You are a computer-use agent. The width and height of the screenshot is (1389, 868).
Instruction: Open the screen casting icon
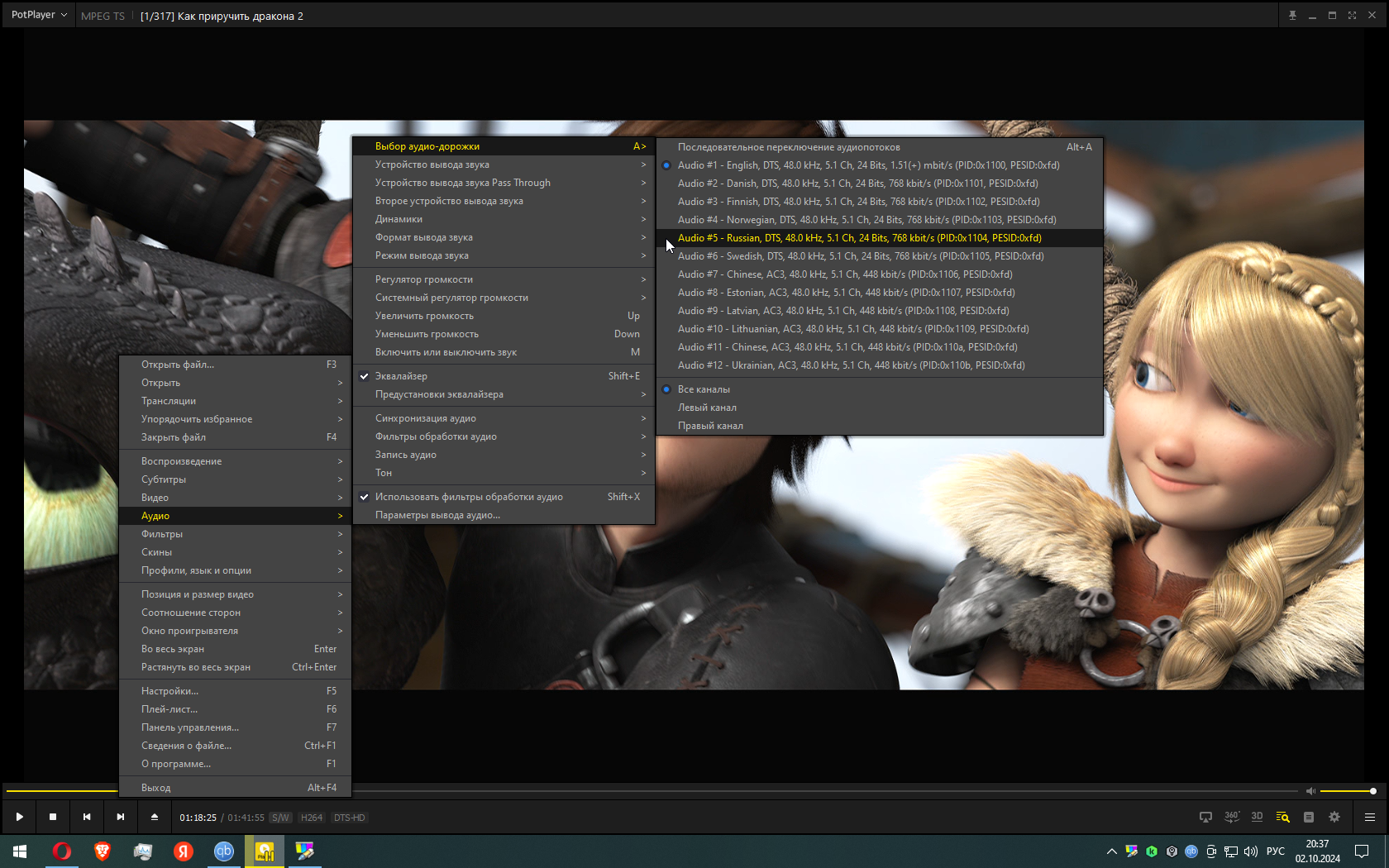point(1205,817)
